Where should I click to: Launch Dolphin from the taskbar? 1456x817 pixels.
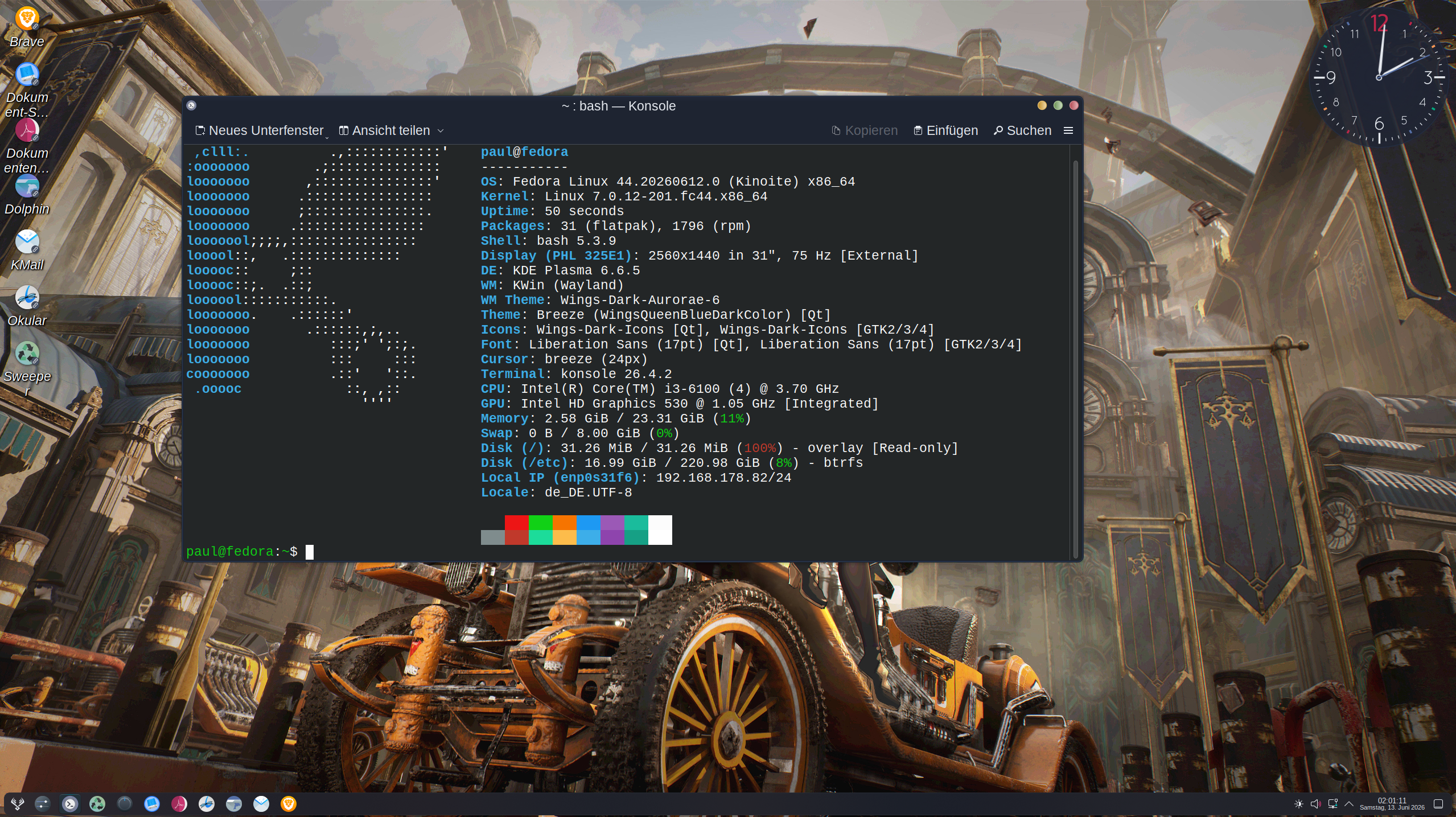pos(234,803)
